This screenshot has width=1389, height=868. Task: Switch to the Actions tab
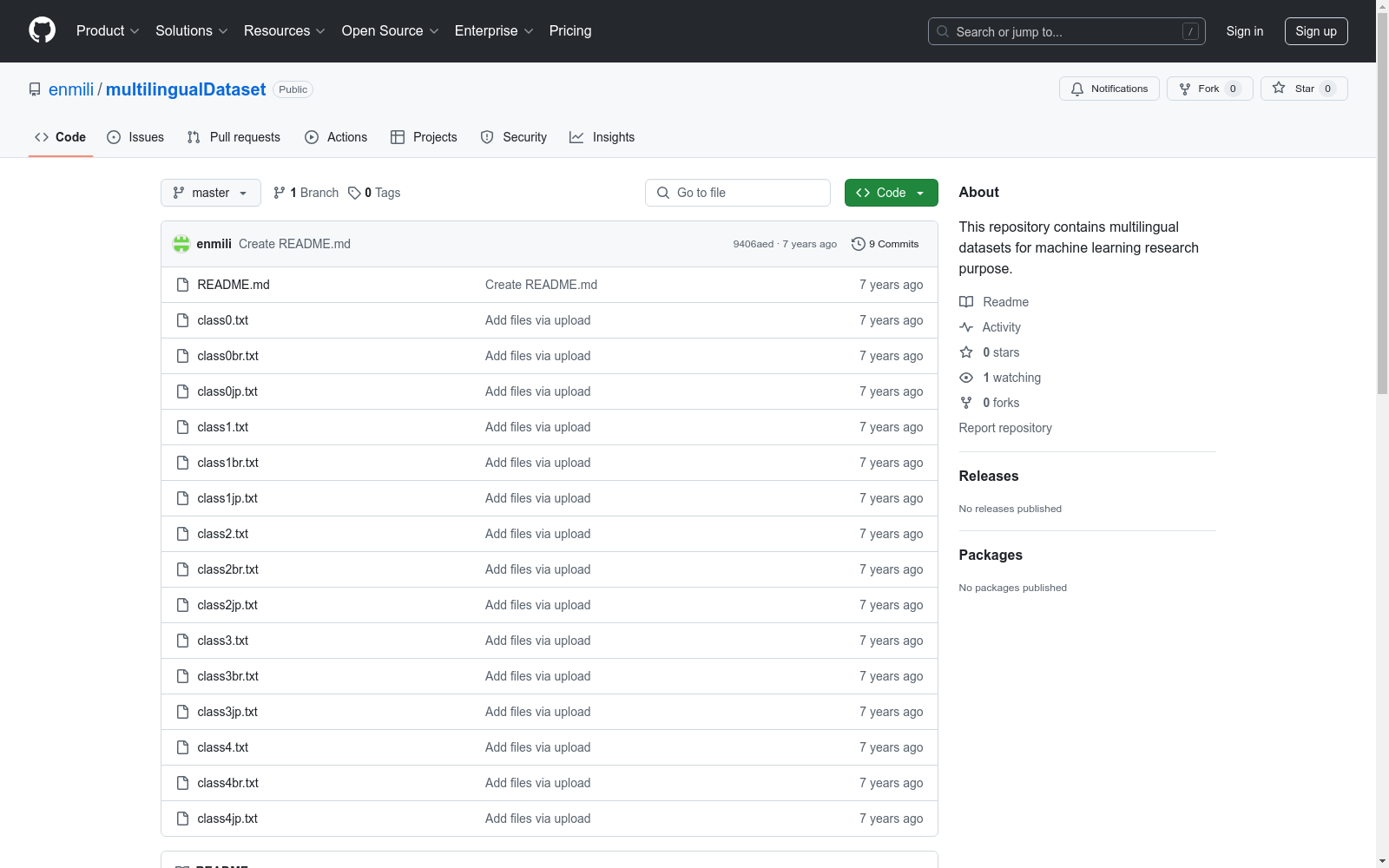[x=336, y=137]
